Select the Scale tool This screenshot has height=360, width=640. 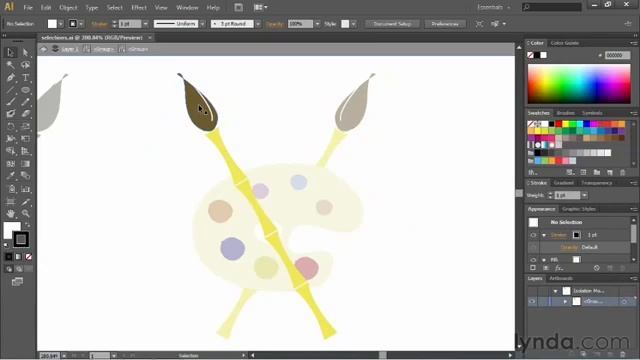point(25,127)
